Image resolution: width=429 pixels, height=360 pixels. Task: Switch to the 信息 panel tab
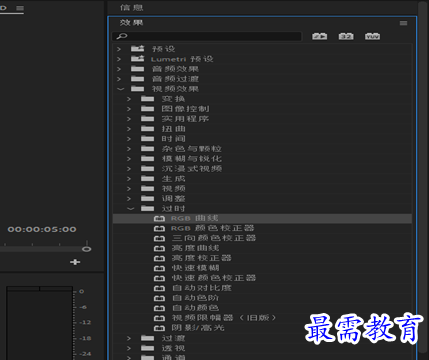131,7
